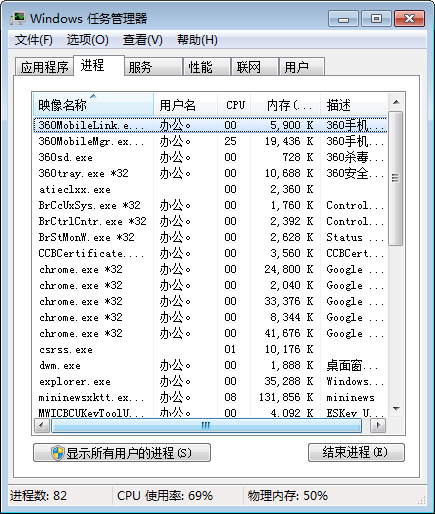Screen dimensions: 435x514
Task: Open the 帮助(H) menu
Action: [x=197, y=40]
